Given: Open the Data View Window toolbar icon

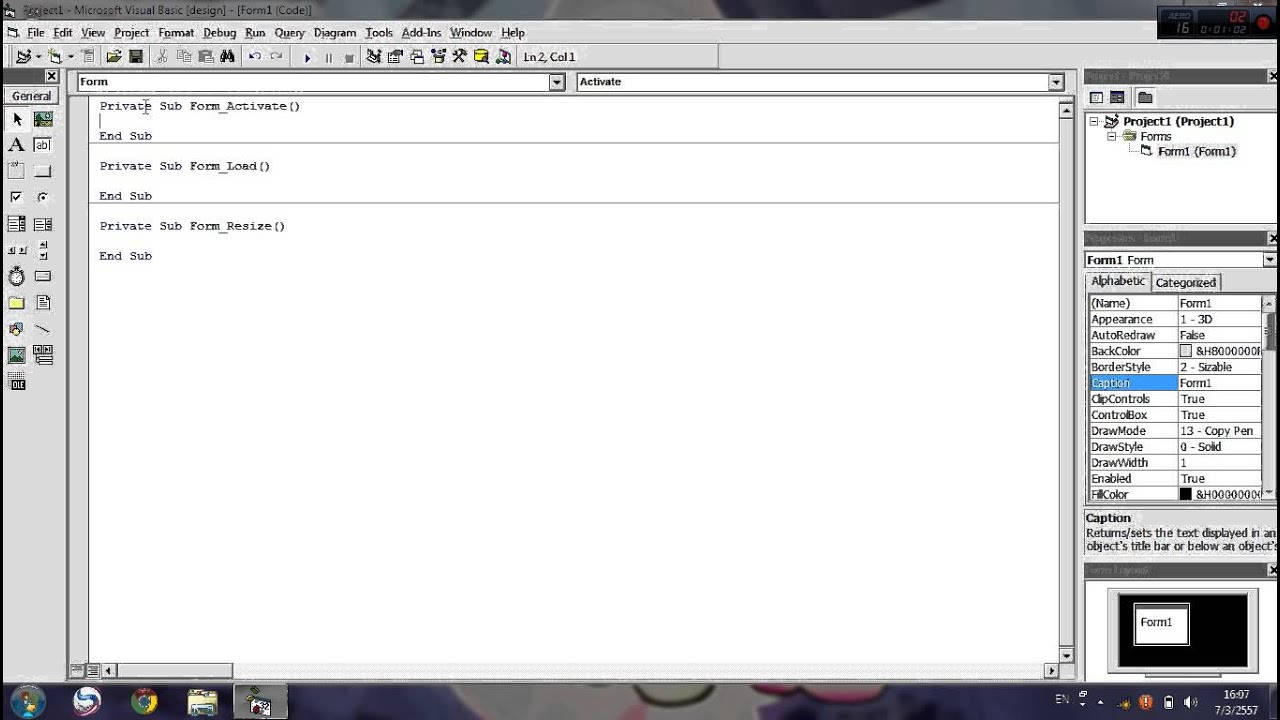Looking at the screenshot, I should pyautogui.click(x=481, y=57).
